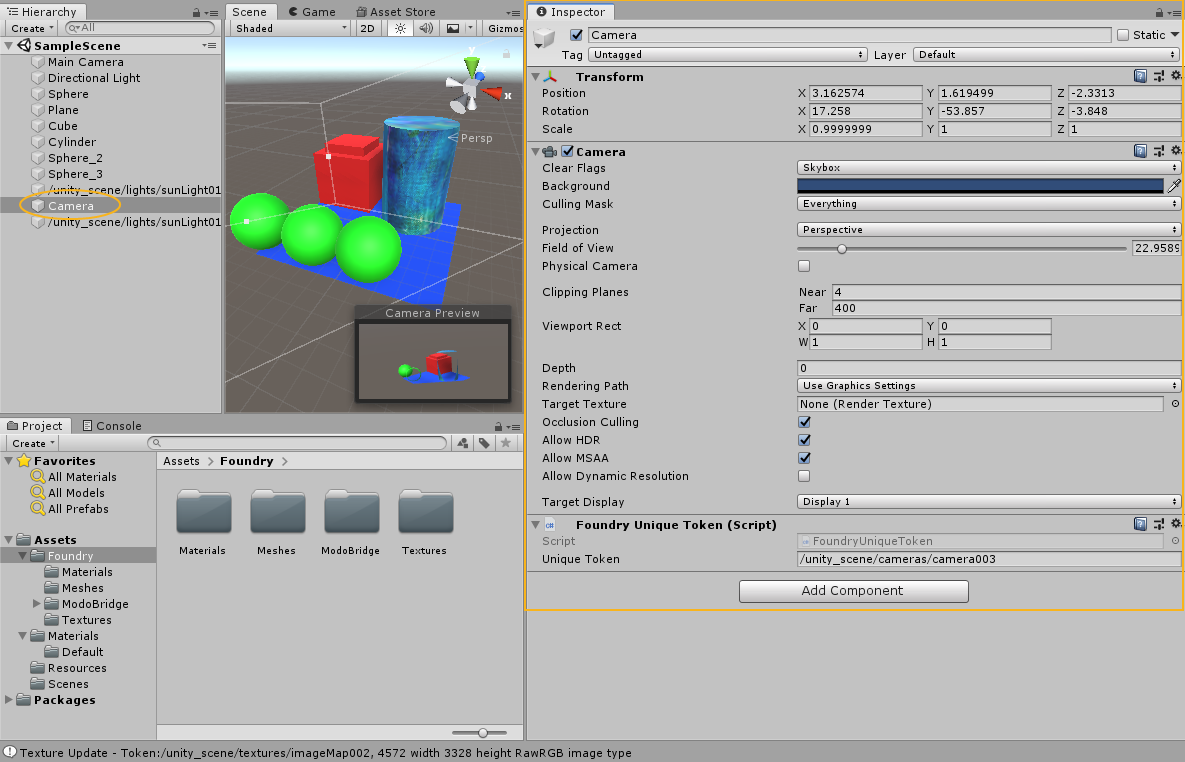Screen dimensions: 1185x762
Task: Toggle scene lighting sun icon
Action: tap(400, 29)
